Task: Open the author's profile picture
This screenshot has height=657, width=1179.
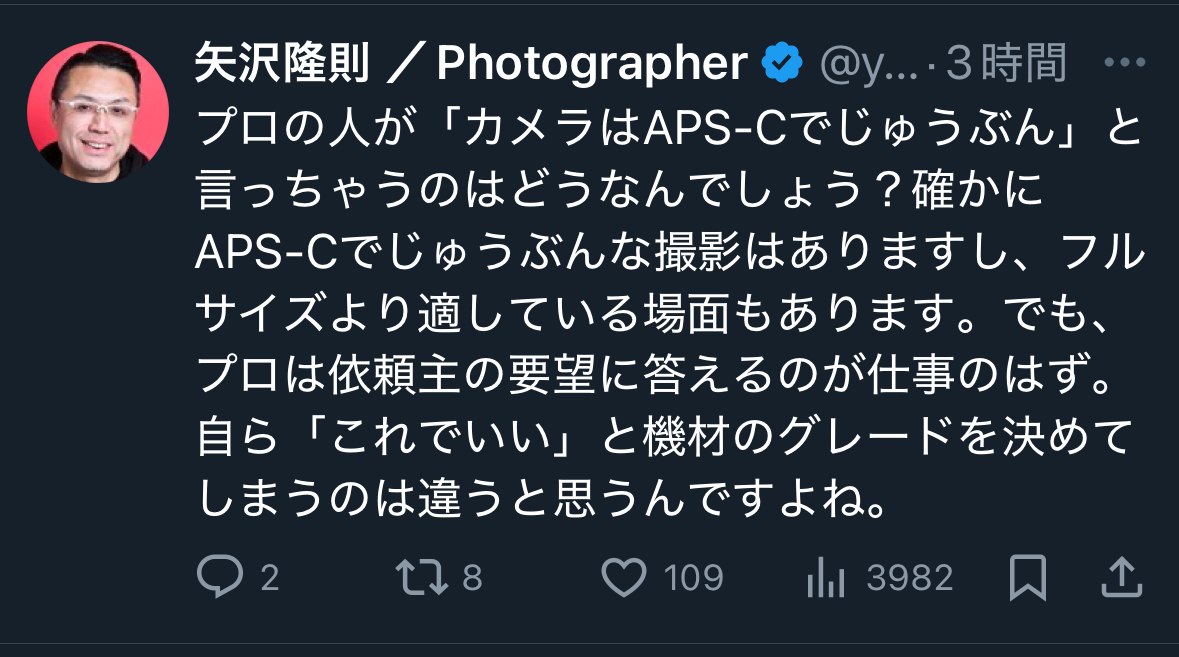Action: click(97, 112)
